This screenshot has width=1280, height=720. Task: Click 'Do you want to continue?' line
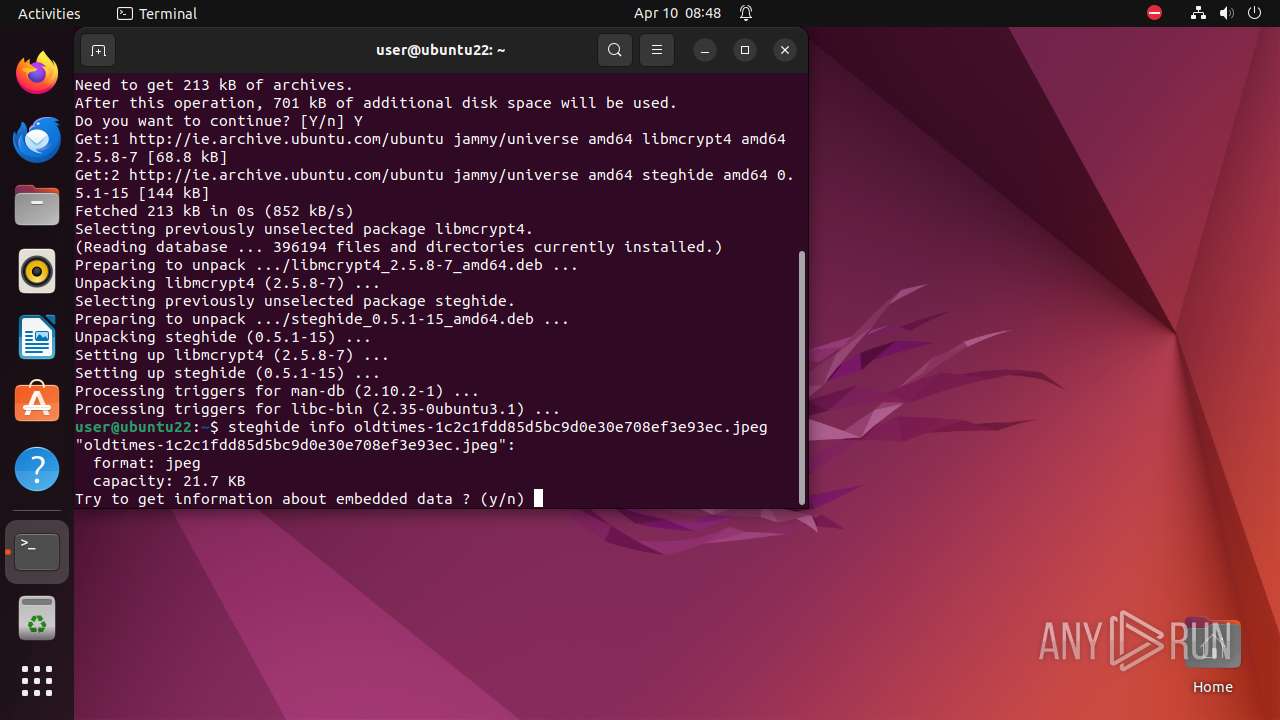coord(219,121)
